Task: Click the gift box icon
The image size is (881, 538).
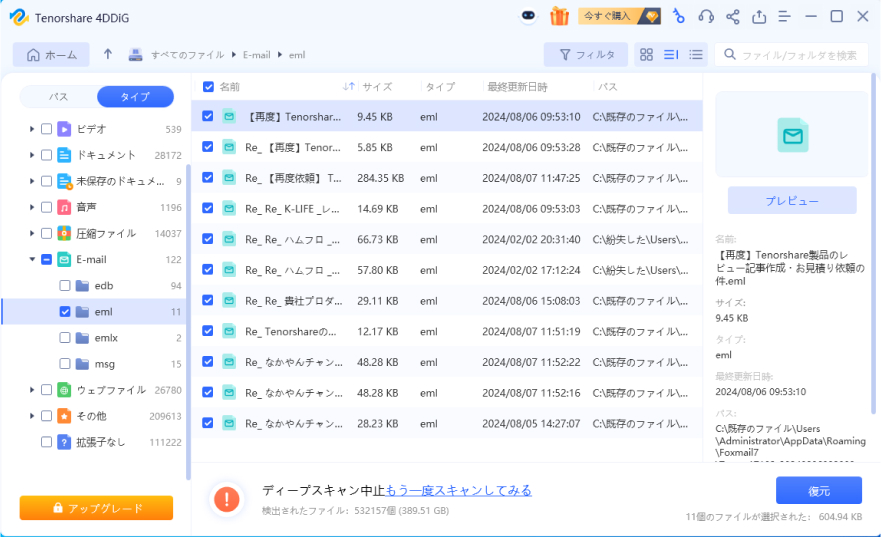Action: point(559,16)
